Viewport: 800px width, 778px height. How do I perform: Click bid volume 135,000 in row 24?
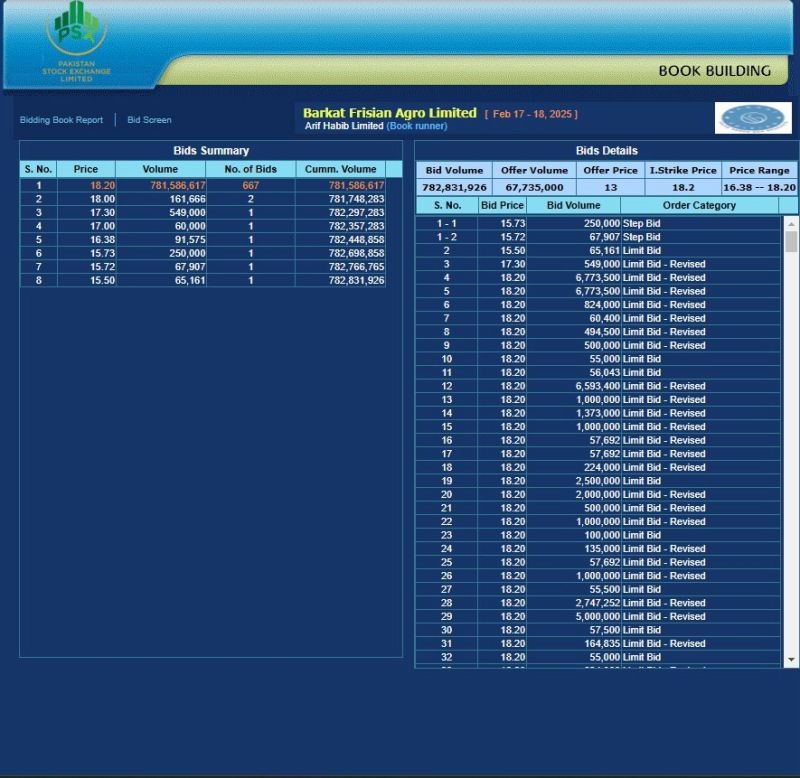coord(602,549)
